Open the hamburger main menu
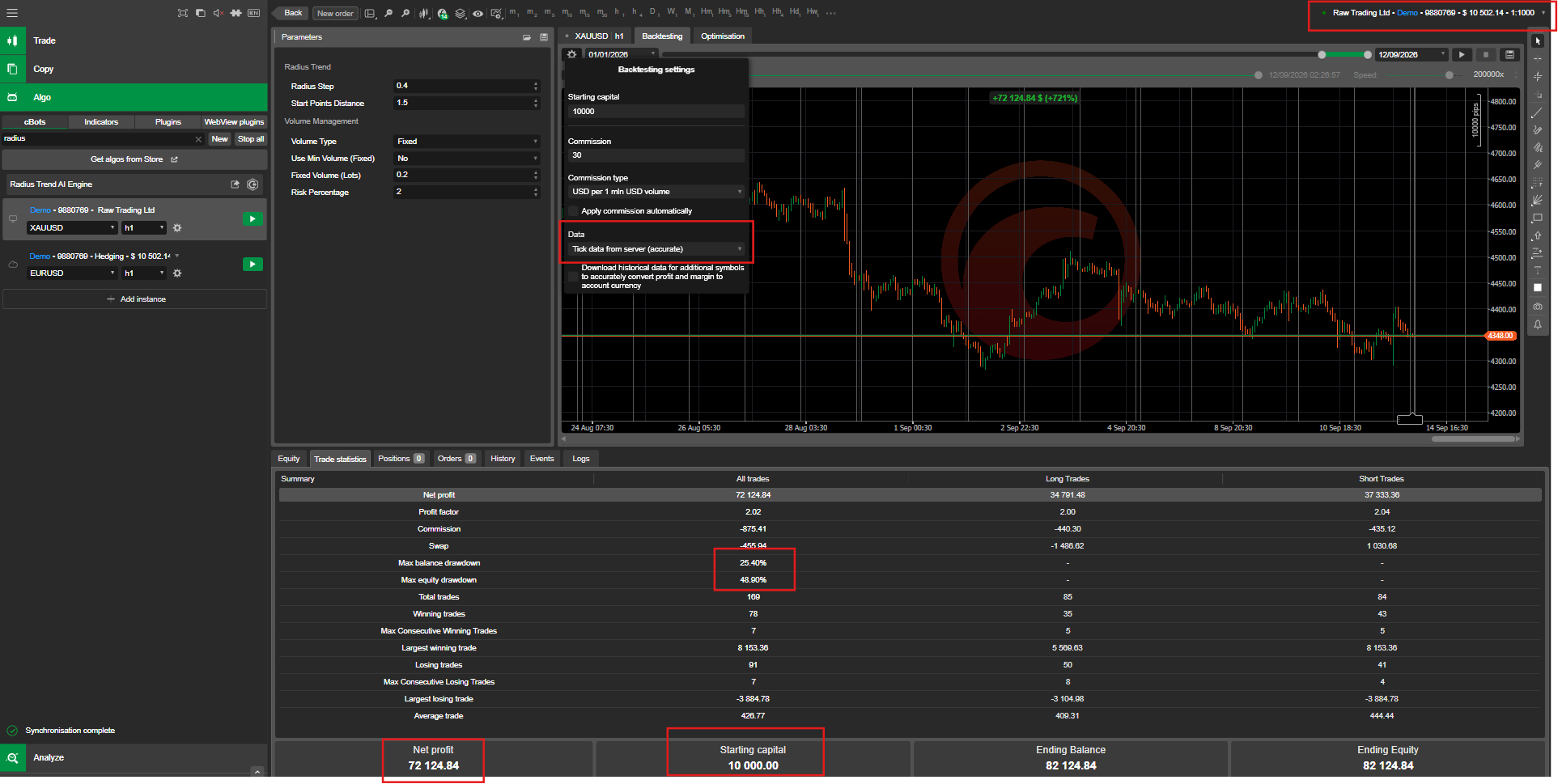This screenshot has height=784, width=1558. click(x=12, y=13)
